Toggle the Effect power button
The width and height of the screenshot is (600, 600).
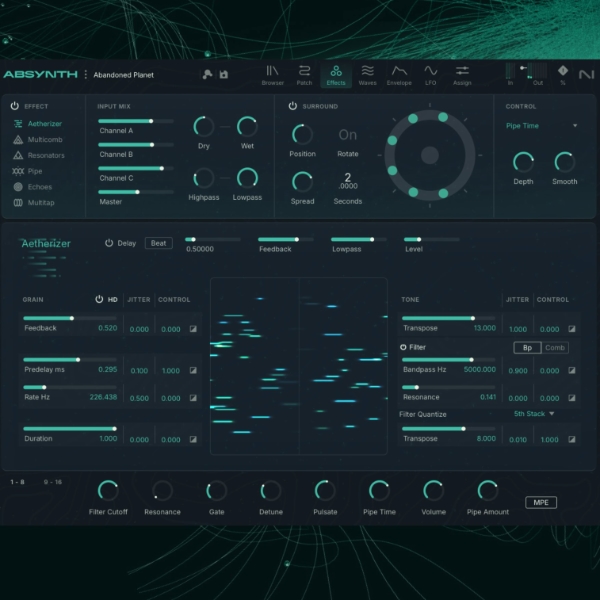(x=15, y=106)
